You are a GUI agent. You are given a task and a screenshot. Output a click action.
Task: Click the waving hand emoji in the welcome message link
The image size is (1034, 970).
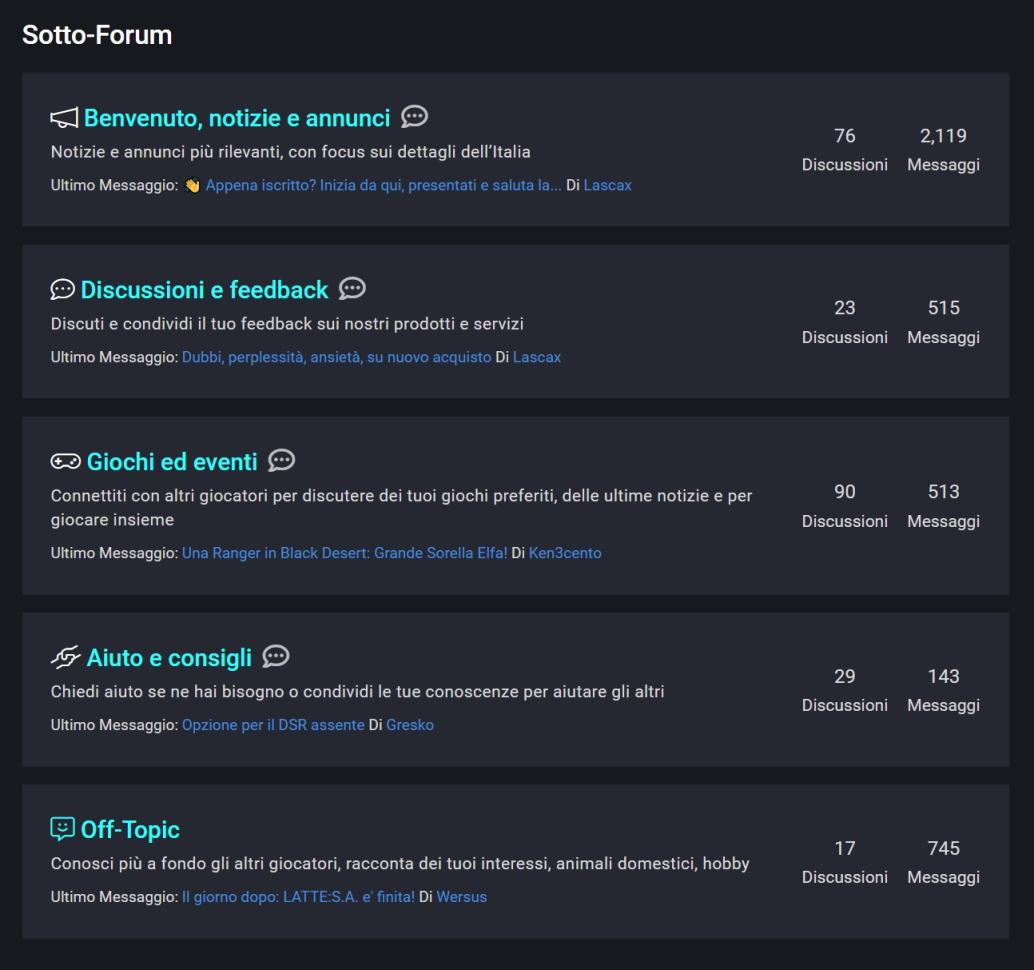pos(194,185)
